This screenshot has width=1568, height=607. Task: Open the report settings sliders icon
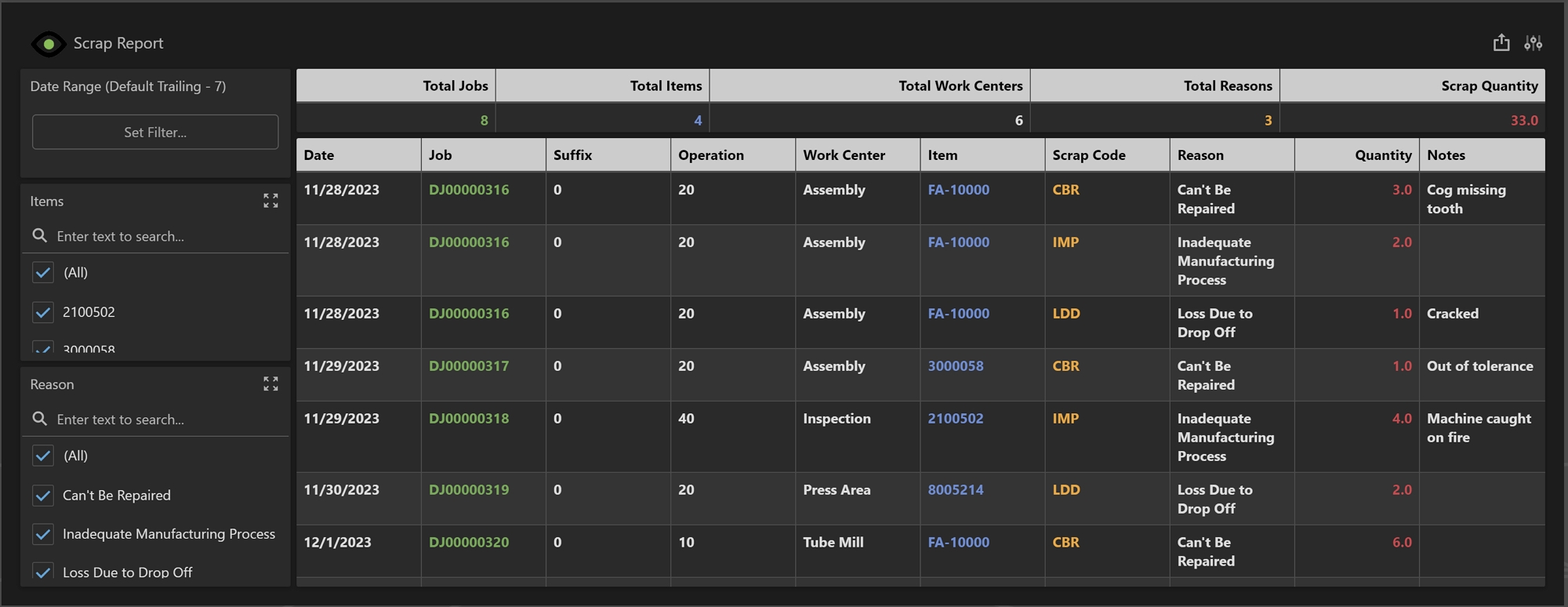(x=1533, y=43)
